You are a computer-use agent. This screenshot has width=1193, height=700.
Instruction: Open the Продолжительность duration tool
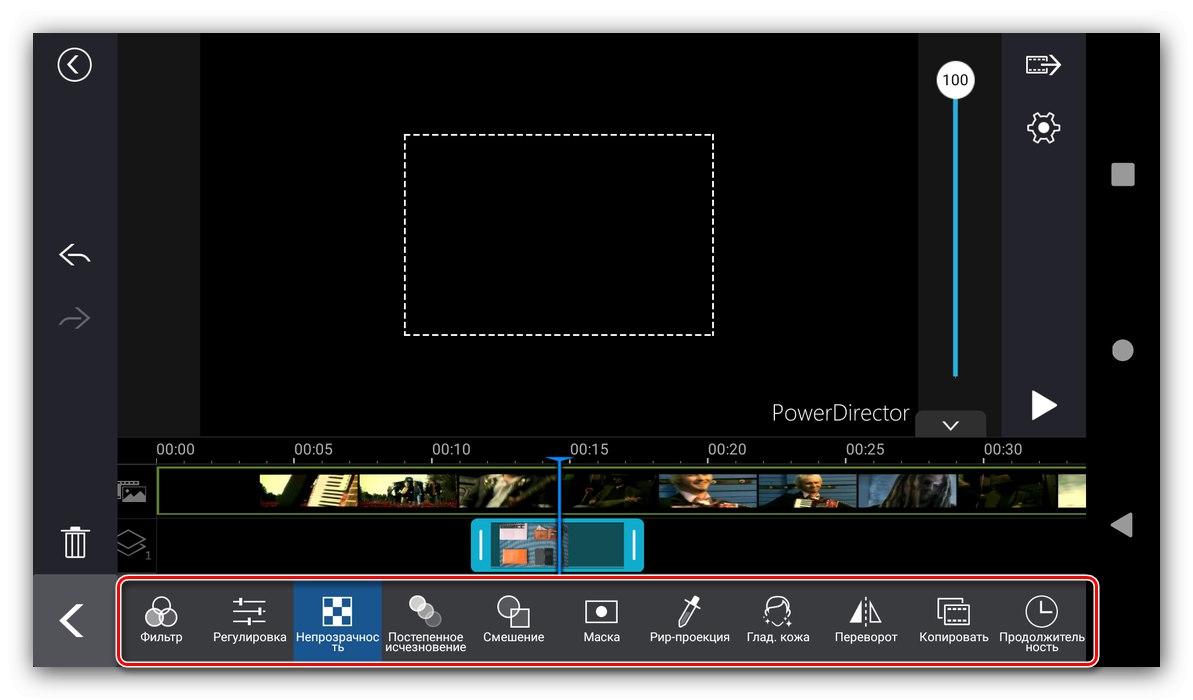tap(1042, 624)
